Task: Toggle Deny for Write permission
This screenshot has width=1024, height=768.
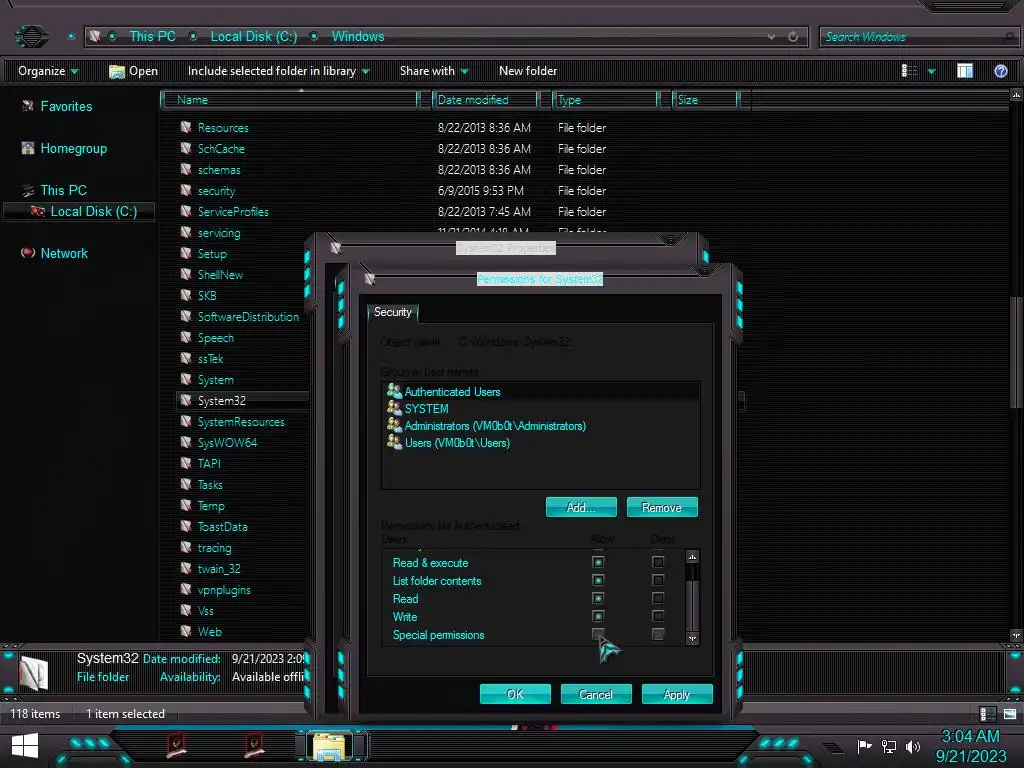Action: point(658,616)
